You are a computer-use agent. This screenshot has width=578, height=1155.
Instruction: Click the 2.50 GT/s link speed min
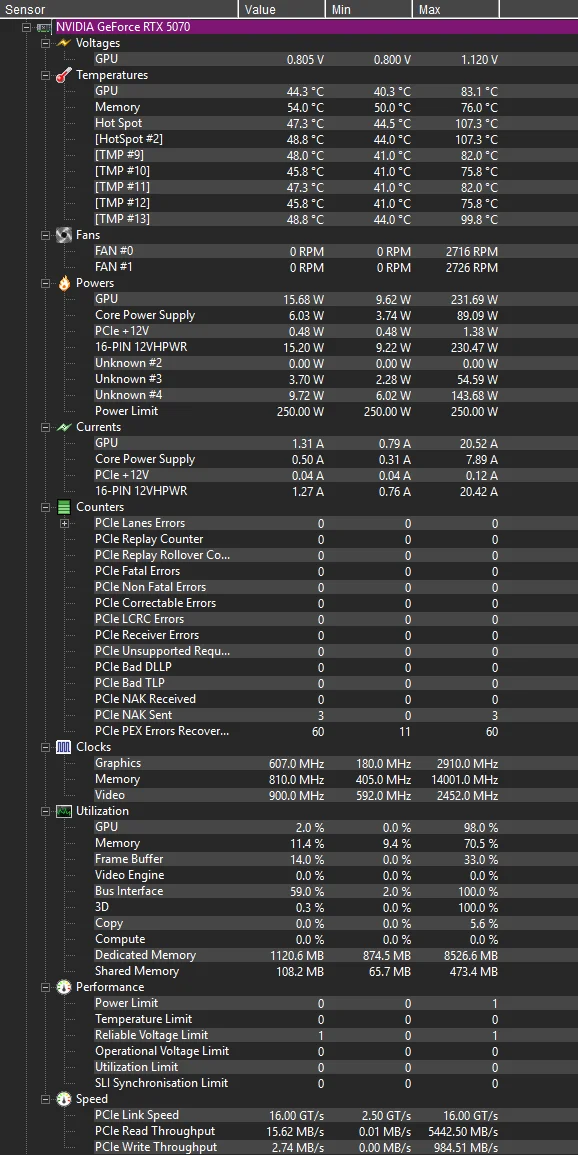pos(387,1115)
